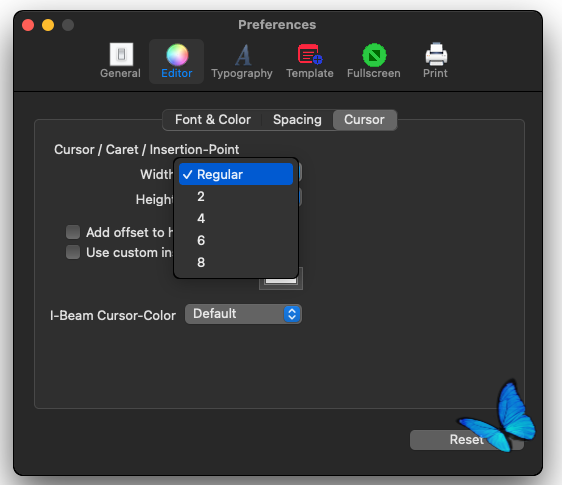Viewport: 562px width, 485px height.
Task: Click the Reset button
Action: point(466,439)
